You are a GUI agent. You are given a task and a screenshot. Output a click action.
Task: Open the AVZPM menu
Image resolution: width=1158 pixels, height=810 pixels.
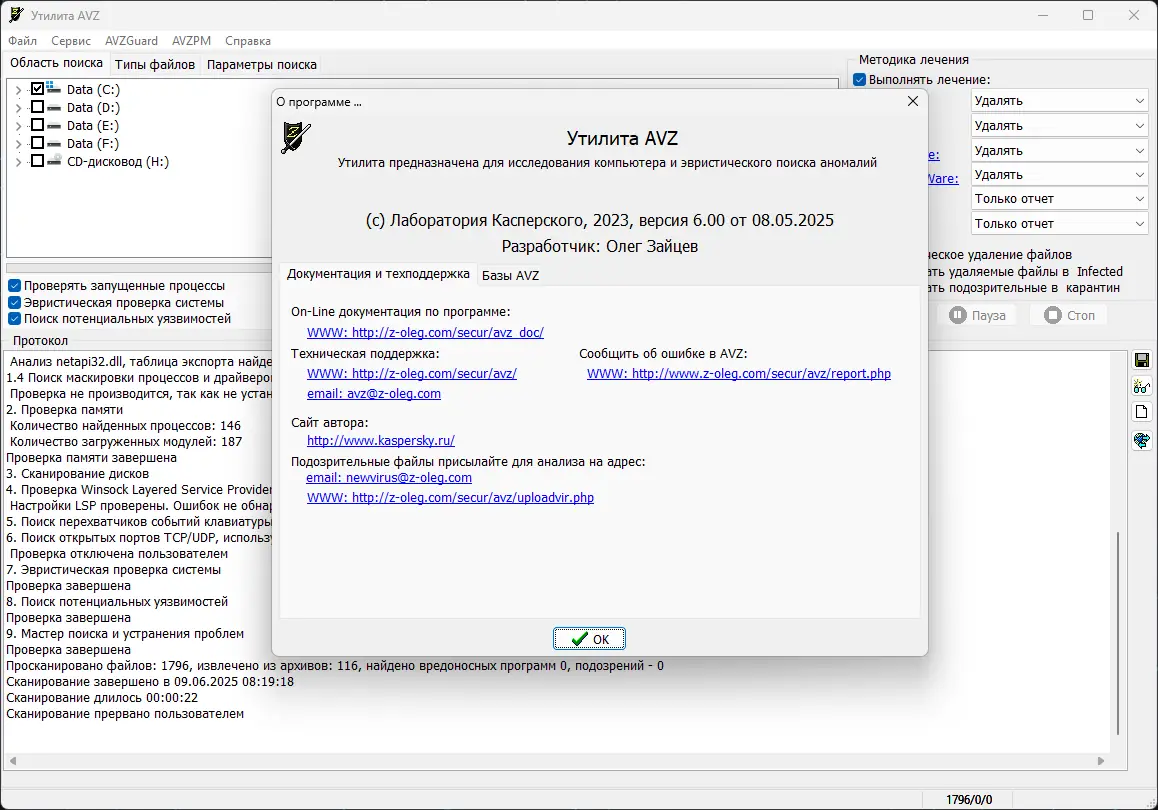(x=191, y=41)
